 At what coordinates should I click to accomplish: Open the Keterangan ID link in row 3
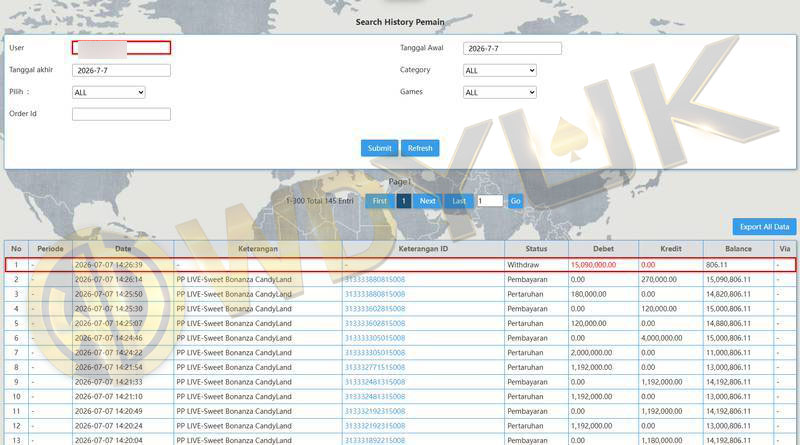tap(375, 294)
